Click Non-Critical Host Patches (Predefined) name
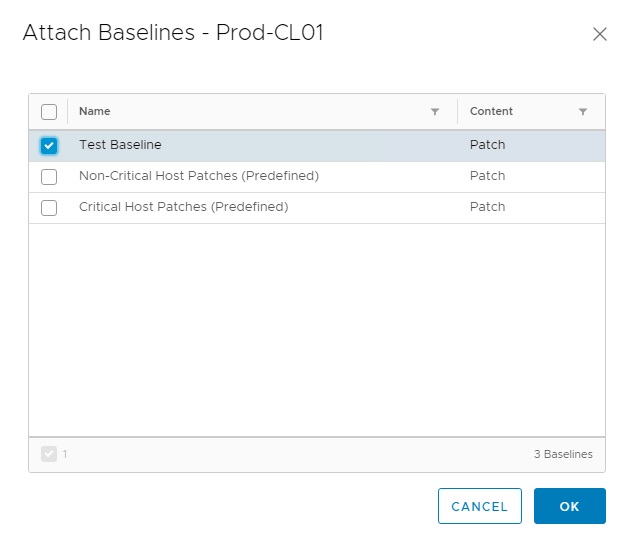 tap(198, 176)
